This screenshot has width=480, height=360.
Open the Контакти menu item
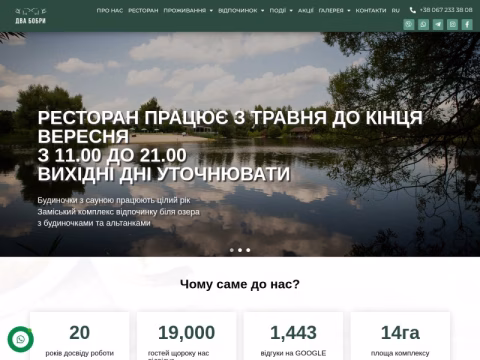pyautogui.click(x=371, y=11)
